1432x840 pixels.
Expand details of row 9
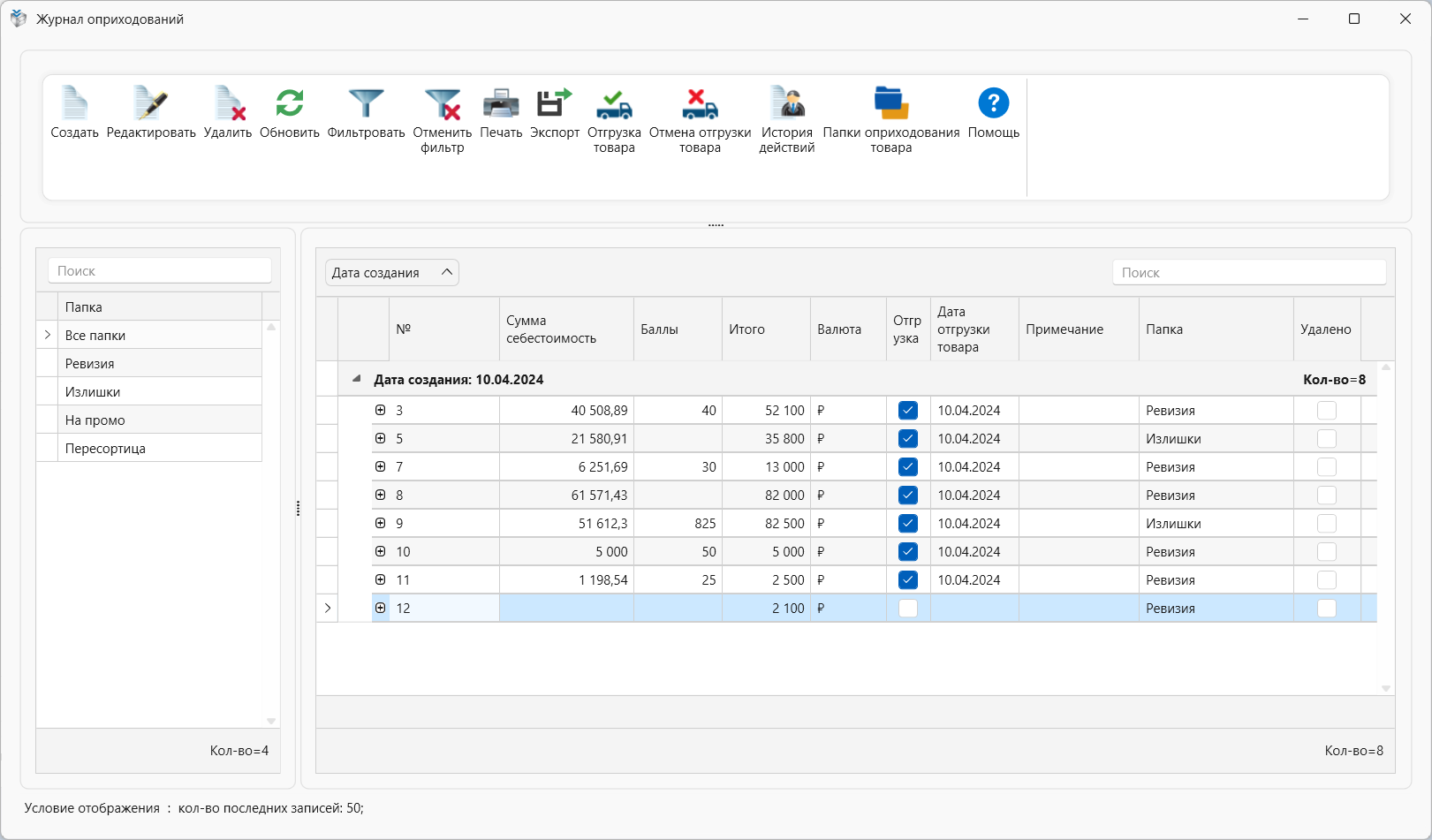point(381,523)
